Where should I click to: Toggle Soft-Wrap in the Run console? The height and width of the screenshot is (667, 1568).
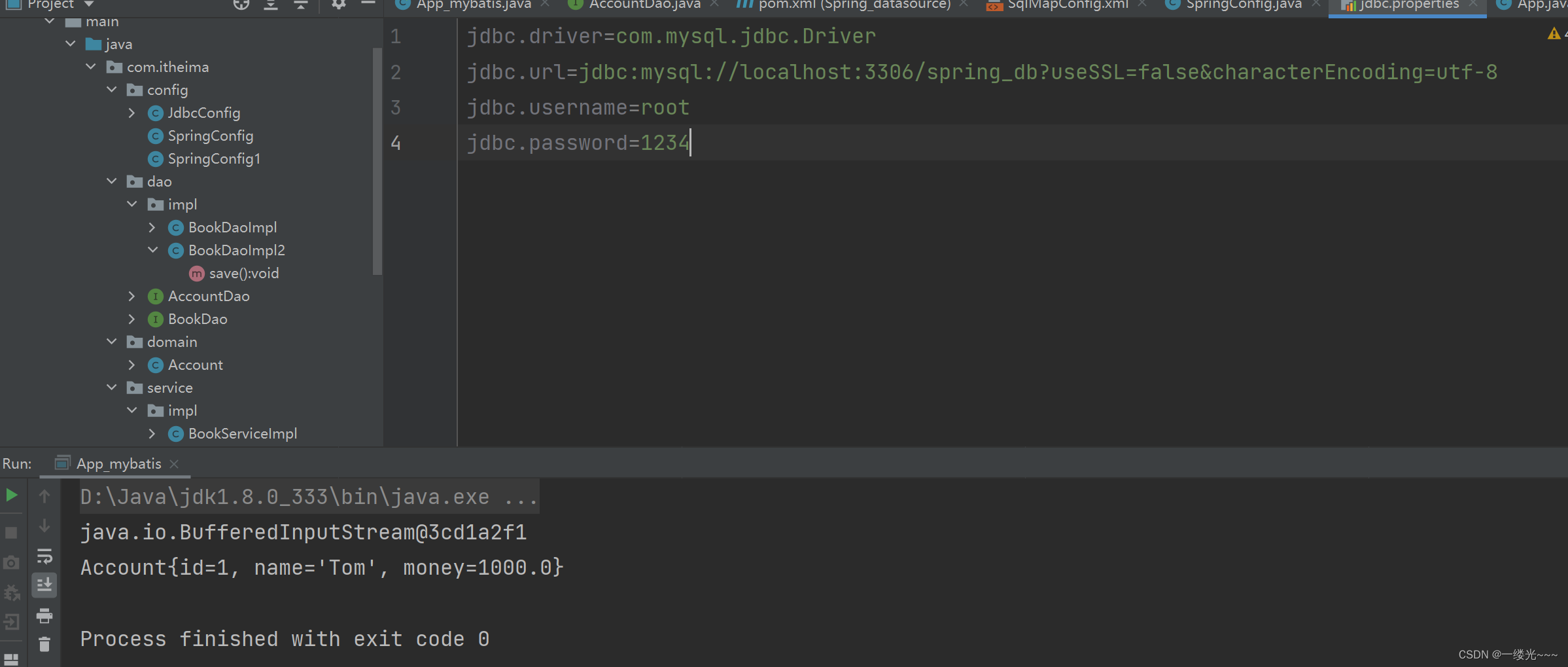pos(44,556)
